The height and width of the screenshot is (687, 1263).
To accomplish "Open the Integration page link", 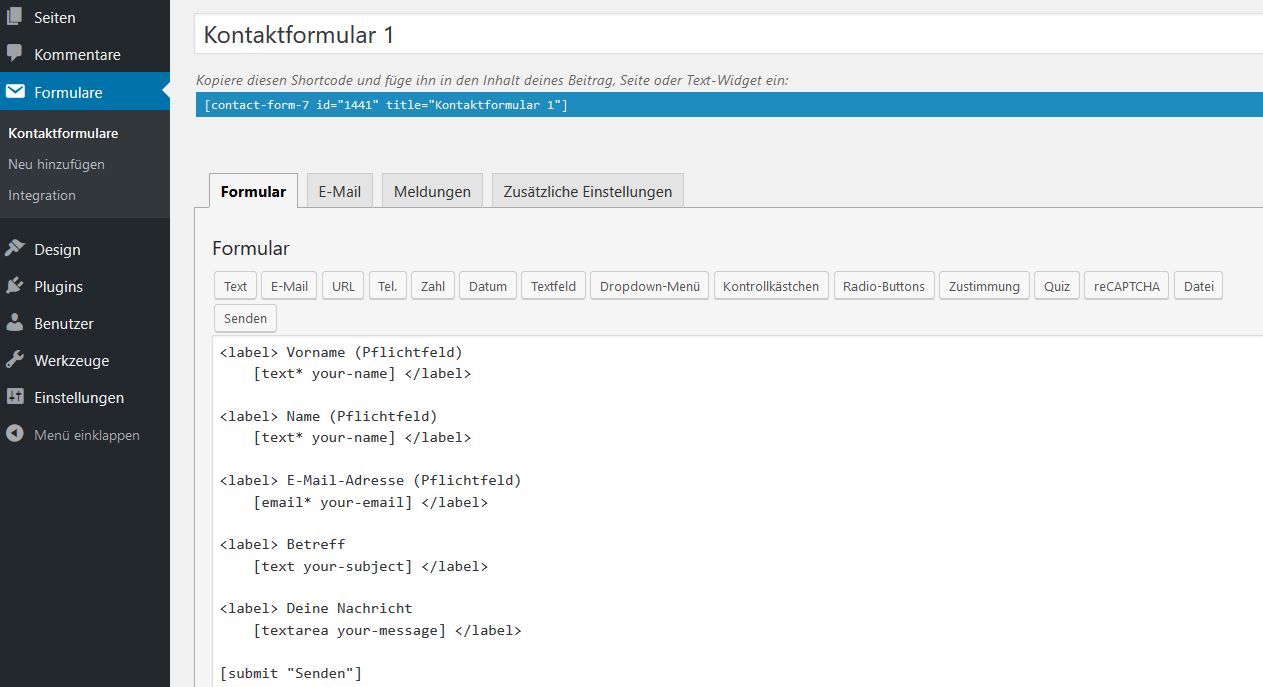I will (42, 195).
